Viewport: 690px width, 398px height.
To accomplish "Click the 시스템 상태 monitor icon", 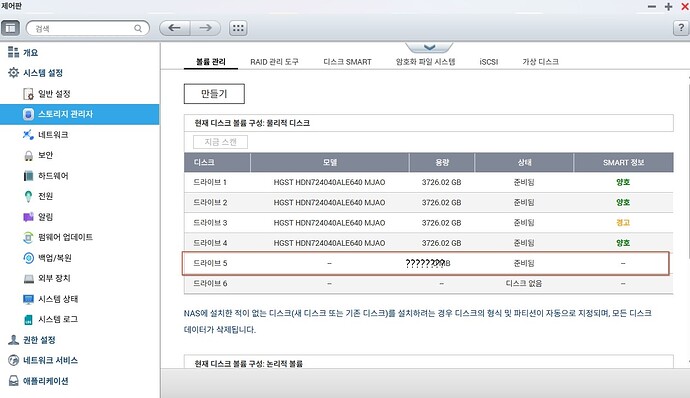I will coord(28,299).
